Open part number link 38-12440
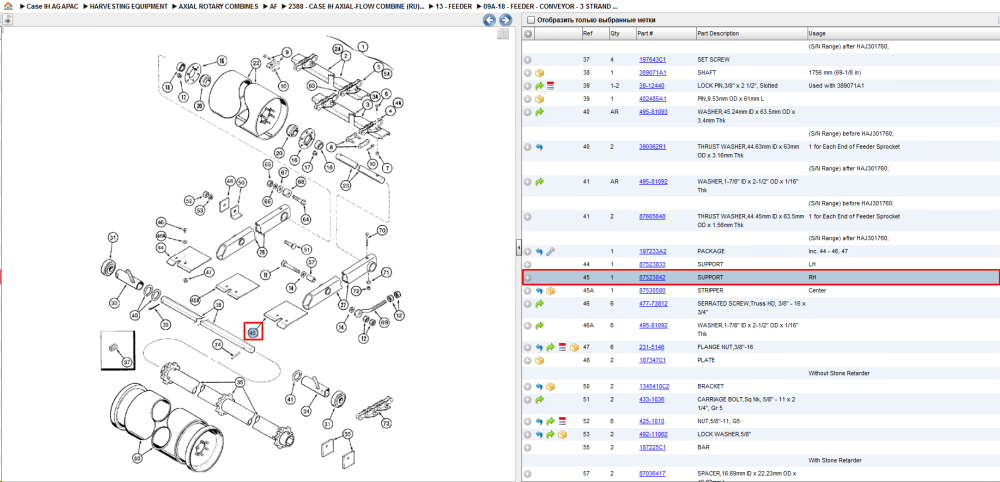Viewport: 1000px width, 482px height. [651, 85]
